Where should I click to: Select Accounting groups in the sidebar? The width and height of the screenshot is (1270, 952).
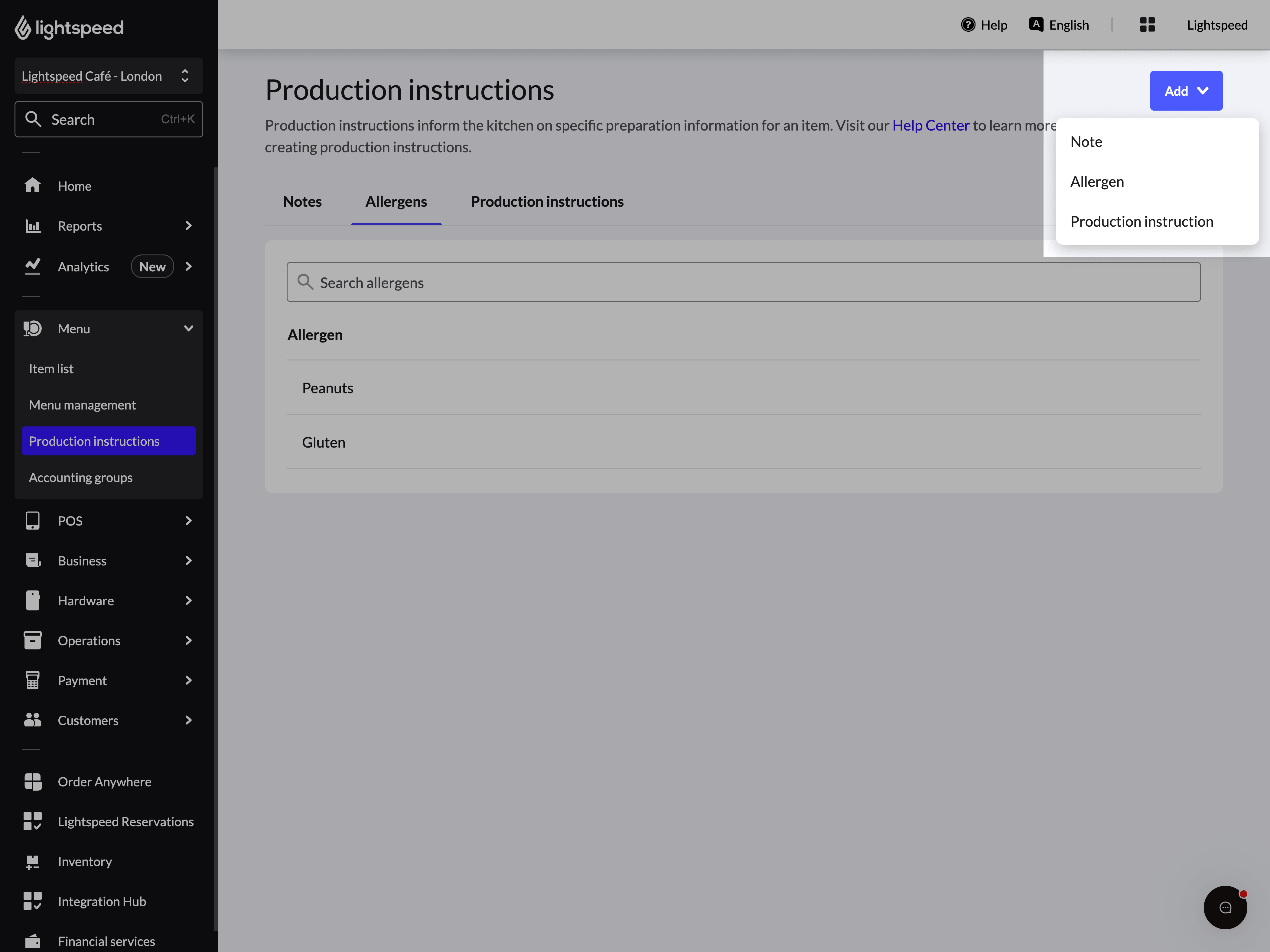(x=80, y=477)
